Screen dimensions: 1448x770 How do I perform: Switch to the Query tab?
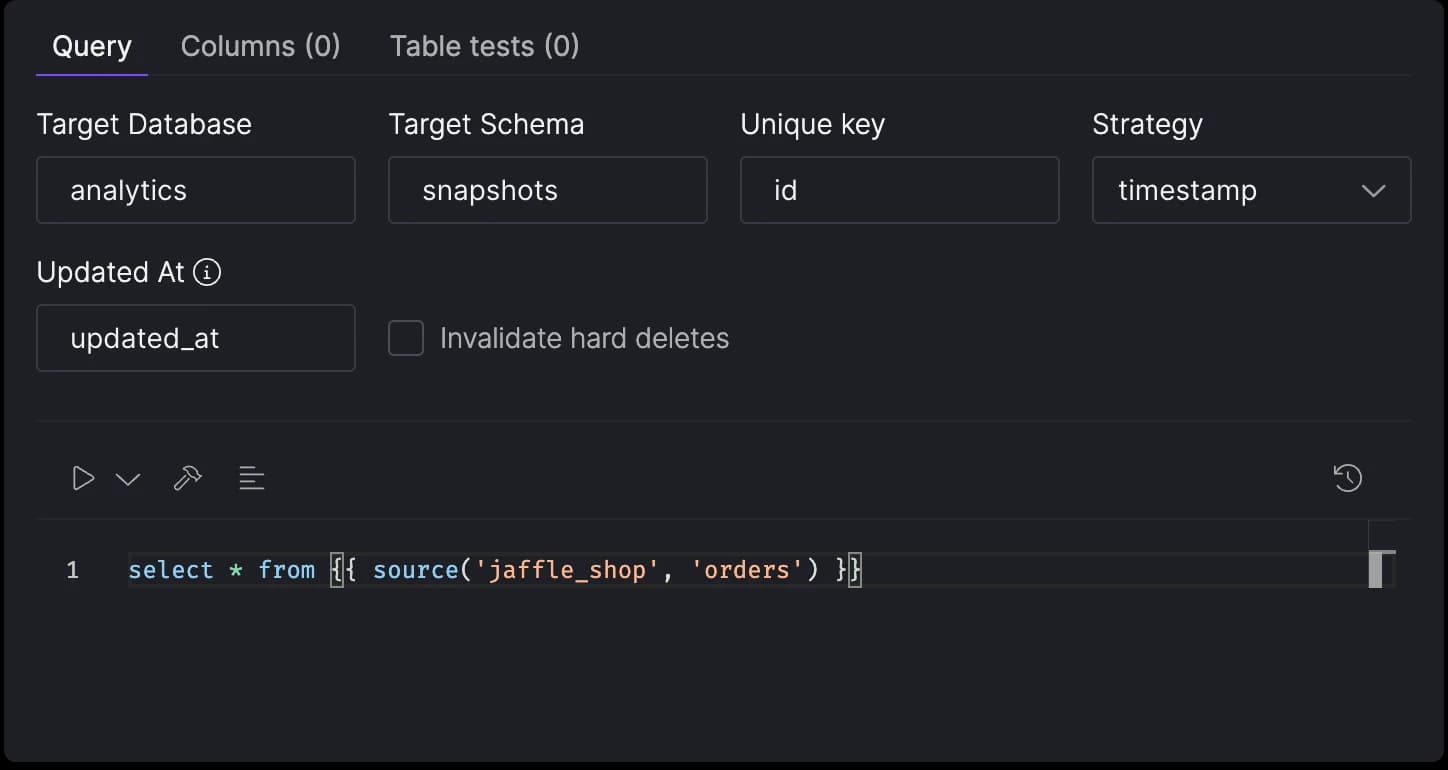(x=92, y=46)
